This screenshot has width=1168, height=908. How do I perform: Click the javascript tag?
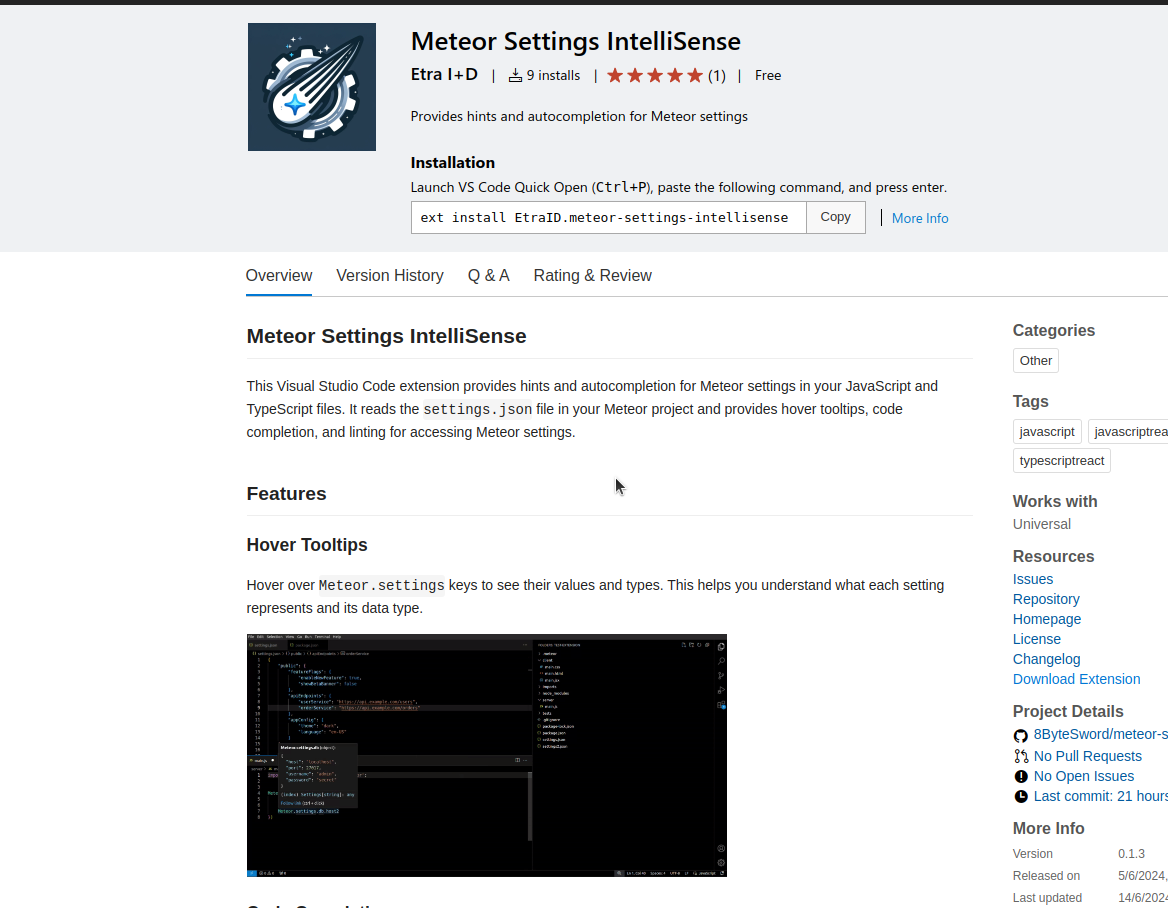[x=1046, y=431]
